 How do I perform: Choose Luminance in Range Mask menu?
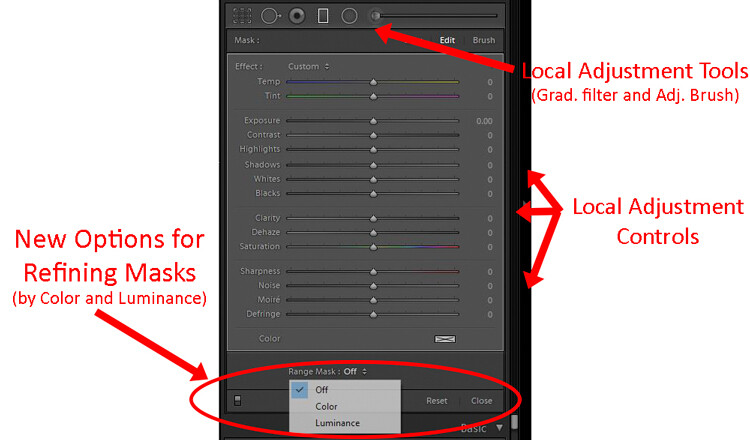point(345,423)
